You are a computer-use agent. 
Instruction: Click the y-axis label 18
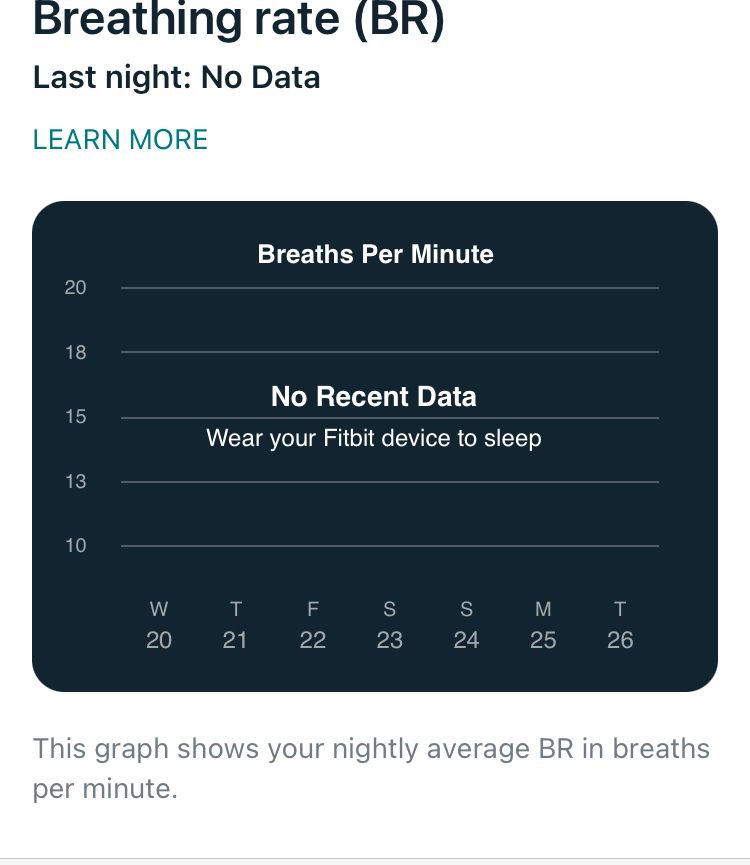click(76, 352)
